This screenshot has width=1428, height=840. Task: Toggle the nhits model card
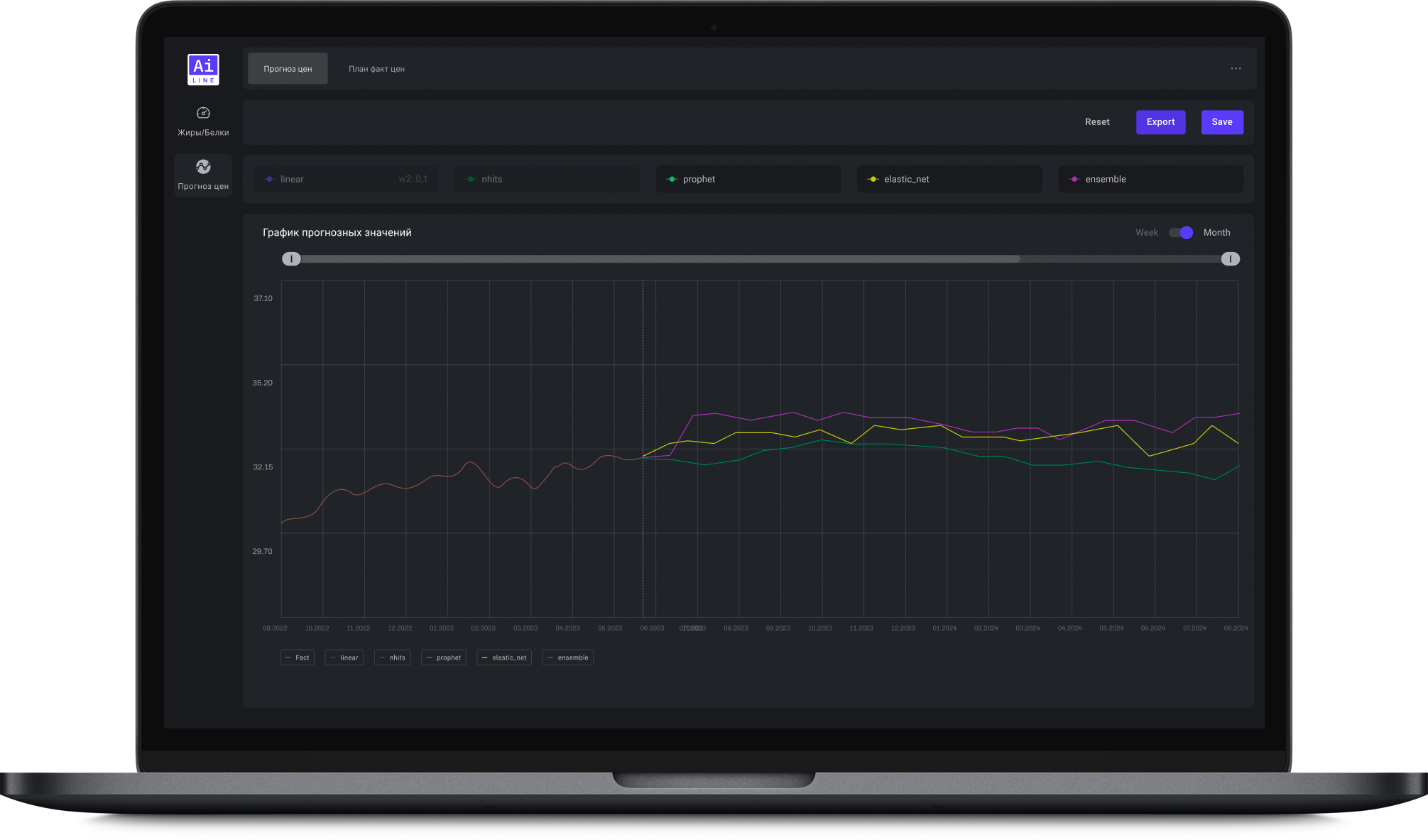[547, 180]
